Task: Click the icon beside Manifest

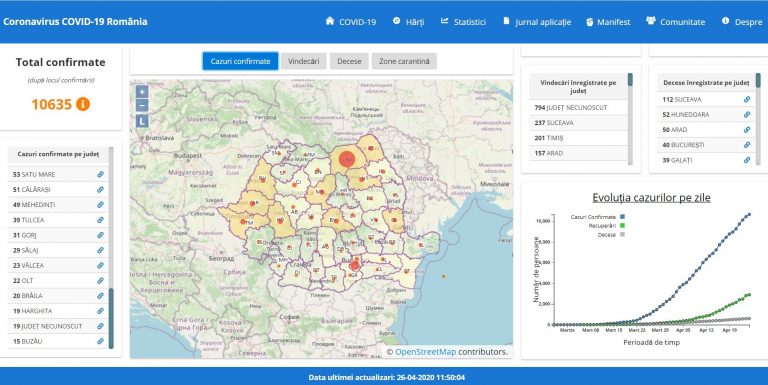Action: [590, 22]
